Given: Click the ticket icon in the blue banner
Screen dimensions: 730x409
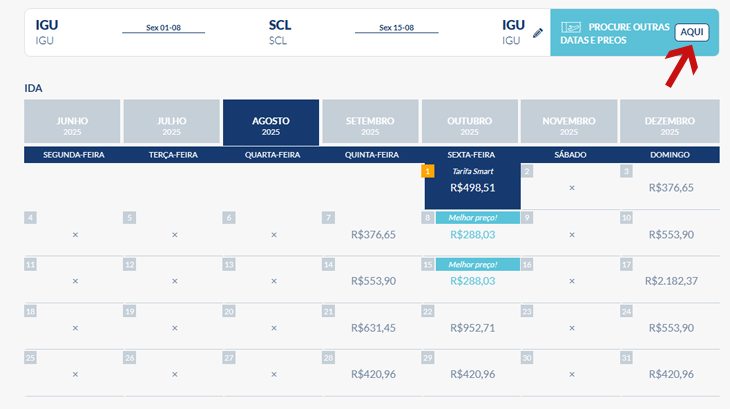Looking at the screenshot, I should point(571,27).
